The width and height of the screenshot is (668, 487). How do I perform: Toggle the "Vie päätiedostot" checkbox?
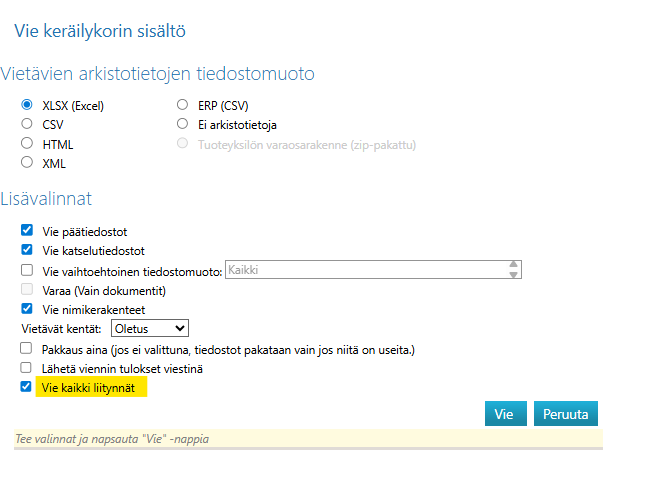(27, 230)
